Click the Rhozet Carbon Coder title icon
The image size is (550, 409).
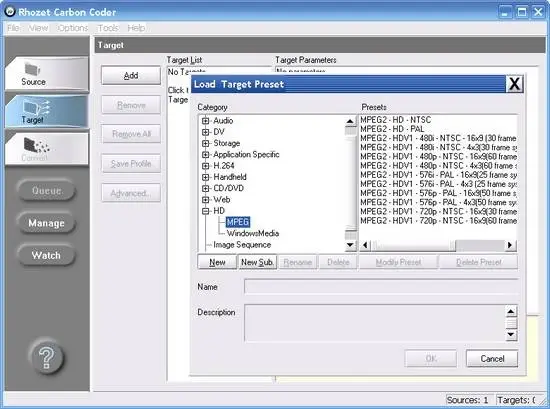click(x=10, y=12)
